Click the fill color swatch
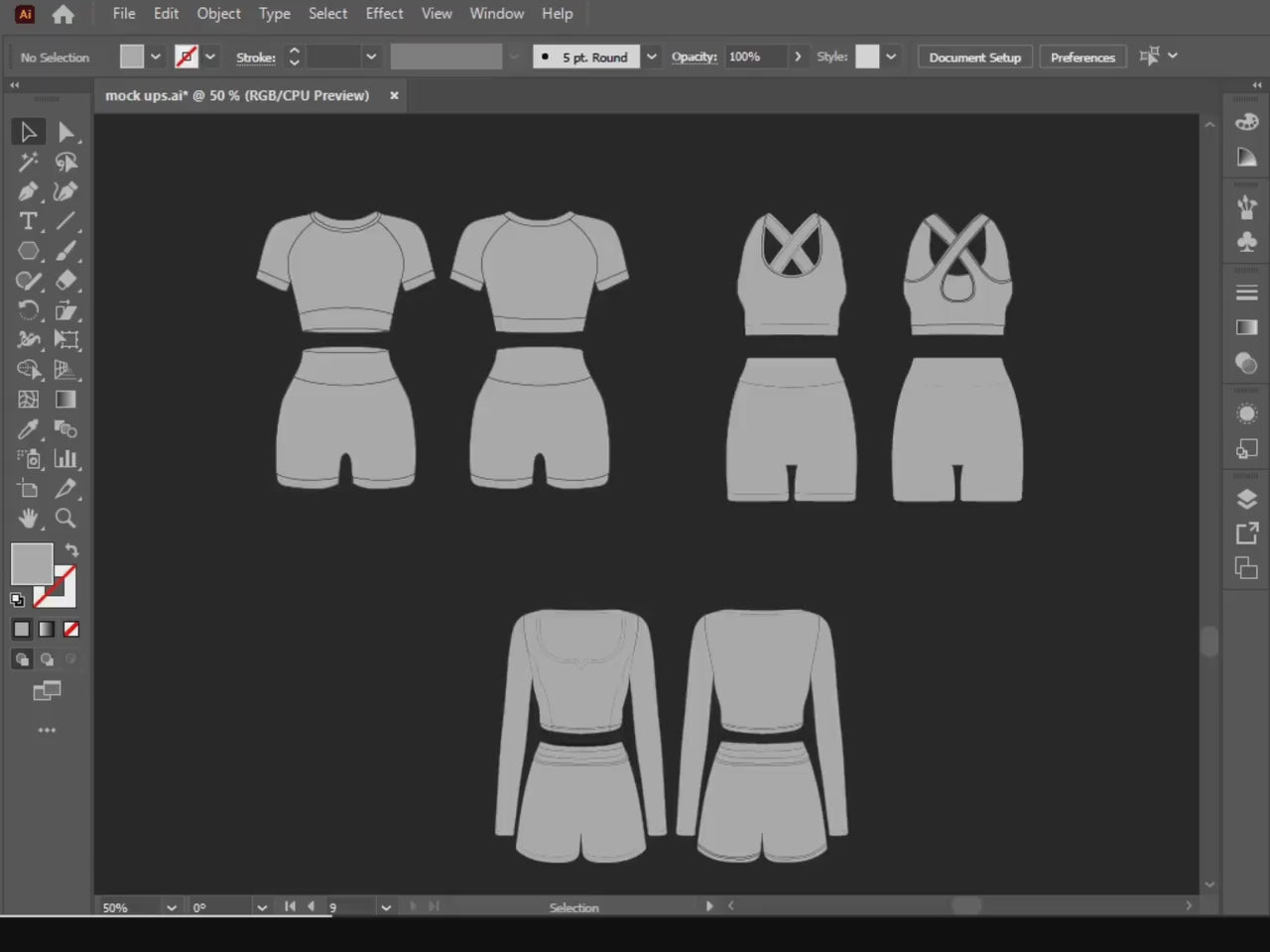1270x952 pixels. (x=132, y=57)
